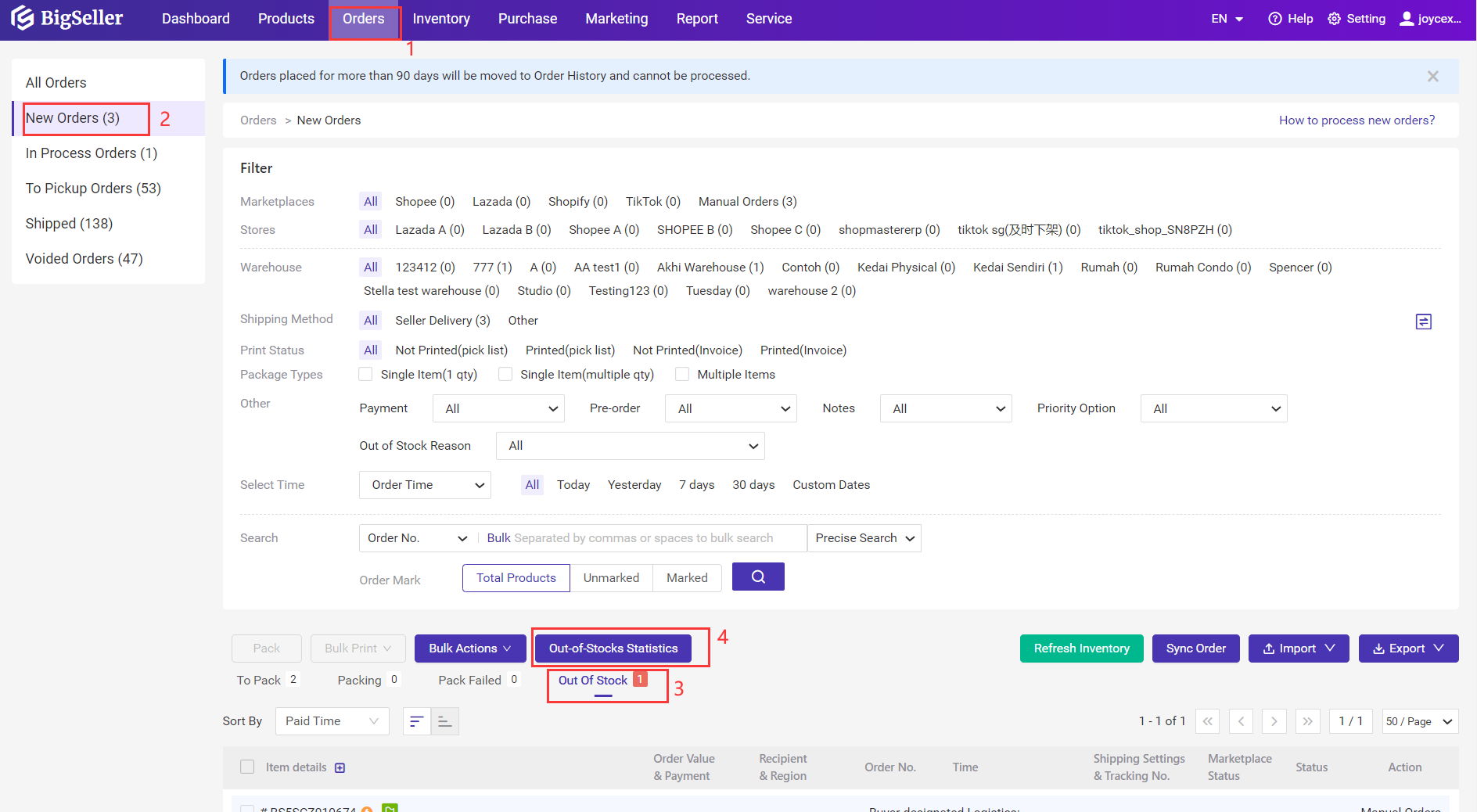This screenshot has height=812, width=1477.
Task: Filter shipping method by Seller Delivery (3)
Action: 443,321
